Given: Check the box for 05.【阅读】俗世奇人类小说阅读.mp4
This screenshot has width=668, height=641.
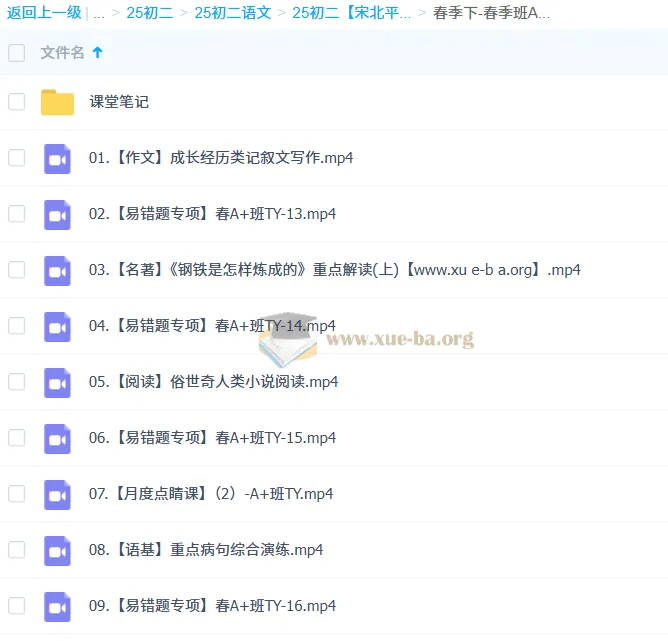Looking at the screenshot, I should coord(17,382).
